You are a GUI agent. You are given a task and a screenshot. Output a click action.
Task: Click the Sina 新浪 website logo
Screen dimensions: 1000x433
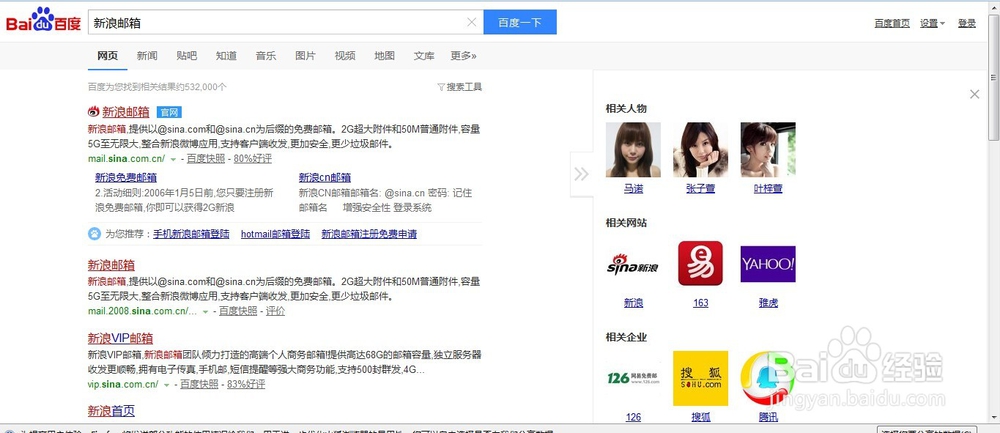(x=633, y=263)
